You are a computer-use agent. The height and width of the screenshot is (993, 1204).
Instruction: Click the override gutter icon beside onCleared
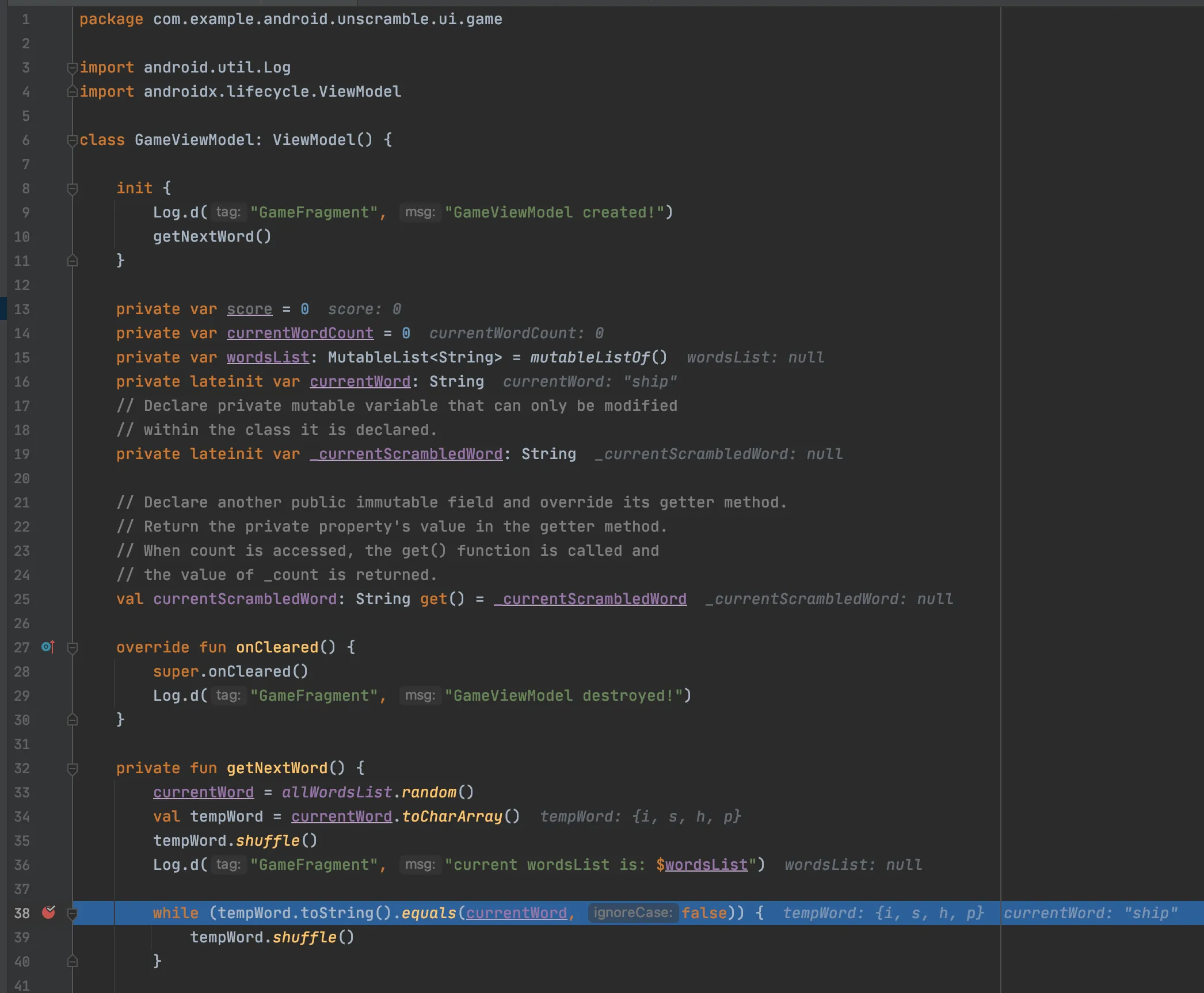[48, 647]
